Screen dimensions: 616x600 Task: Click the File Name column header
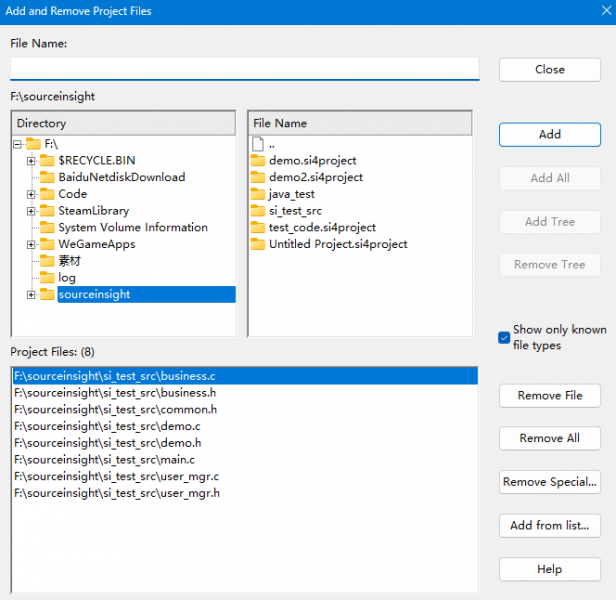coord(360,123)
